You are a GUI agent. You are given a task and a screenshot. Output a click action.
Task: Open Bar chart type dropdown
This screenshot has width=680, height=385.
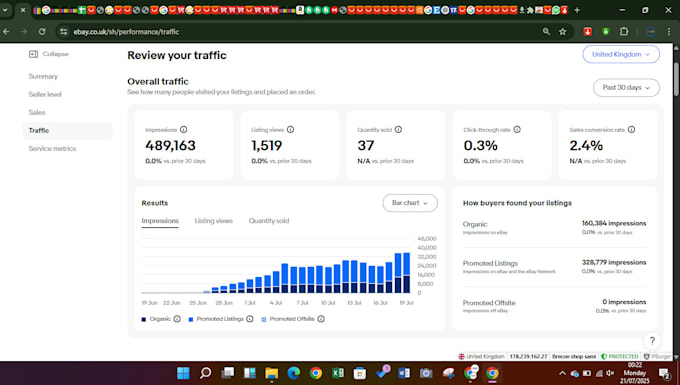click(x=410, y=203)
